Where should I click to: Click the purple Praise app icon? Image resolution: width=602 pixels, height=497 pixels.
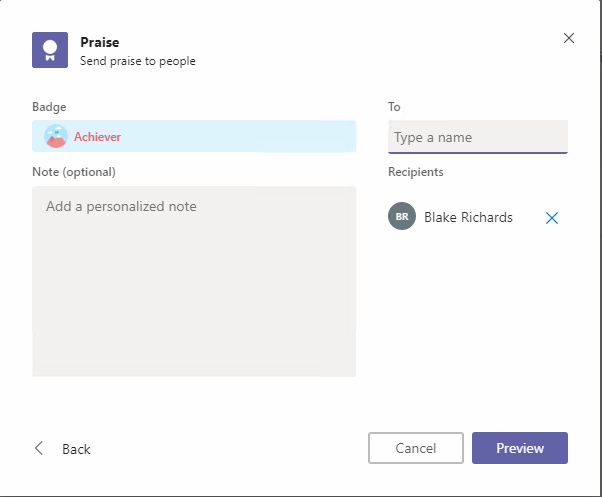click(50, 51)
